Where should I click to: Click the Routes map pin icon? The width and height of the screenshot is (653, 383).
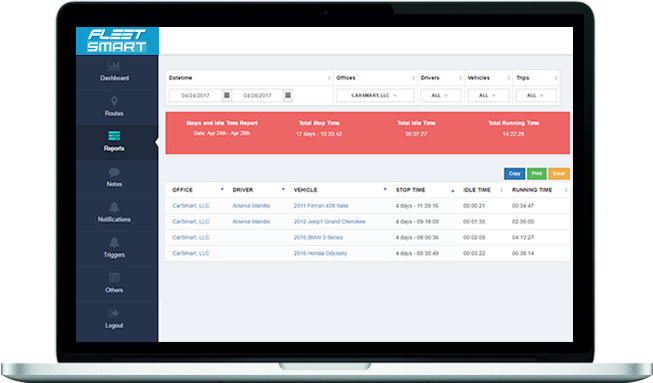click(114, 101)
